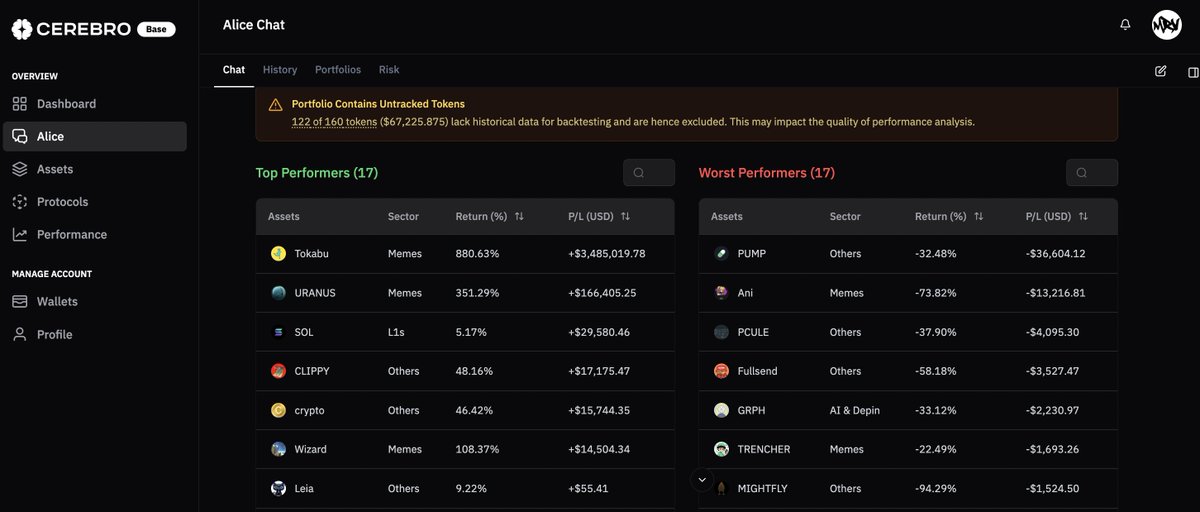Click the PUMP token icon
The height and width of the screenshot is (512, 1200).
(x=722, y=254)
